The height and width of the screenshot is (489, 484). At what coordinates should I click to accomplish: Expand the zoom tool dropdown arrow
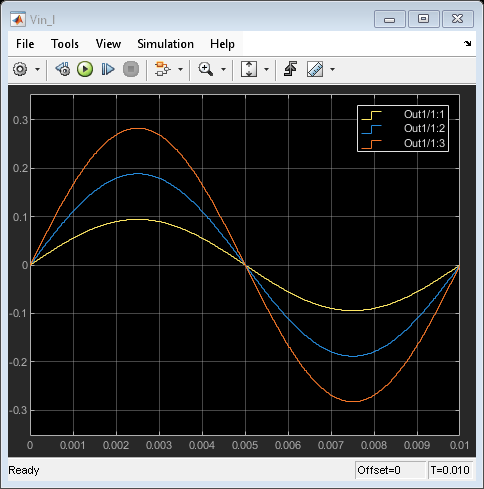point(223,70)
